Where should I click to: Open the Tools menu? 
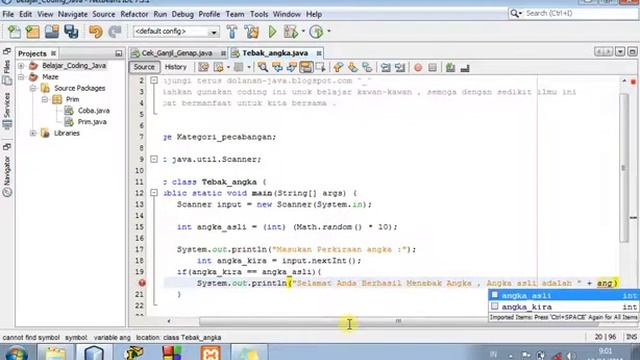point(259,14)
